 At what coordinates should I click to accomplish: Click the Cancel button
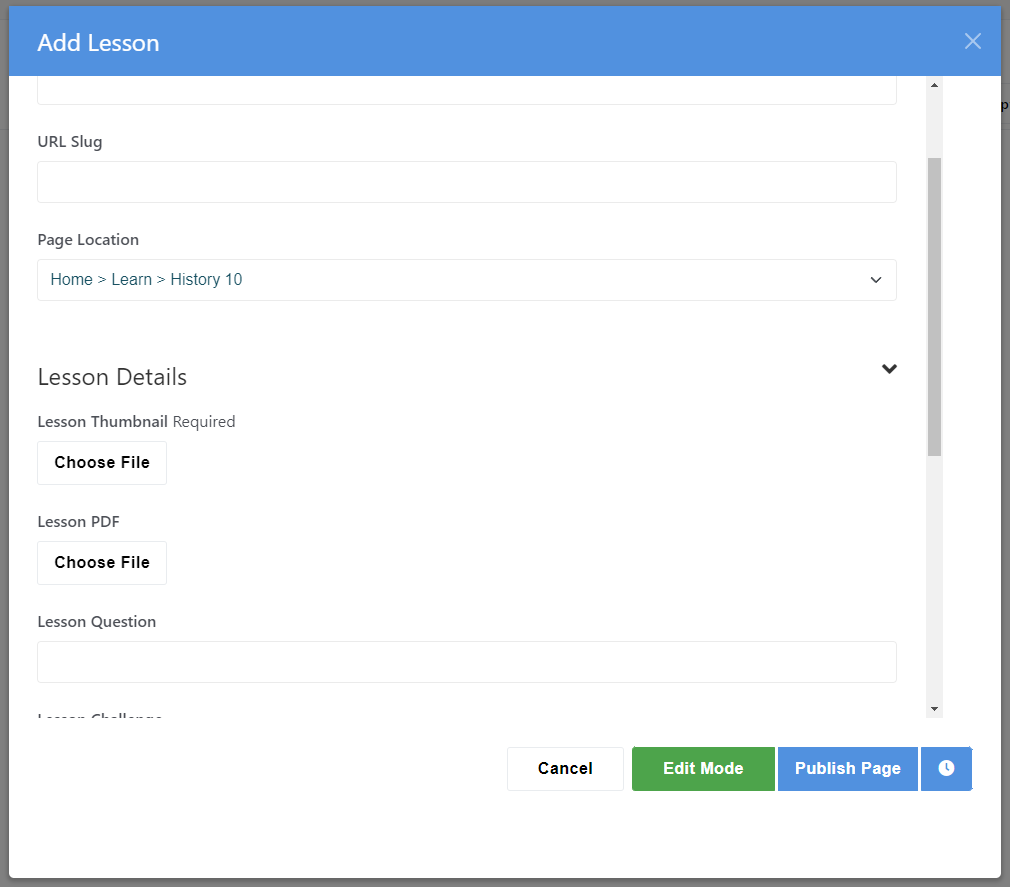pos(565,768)
